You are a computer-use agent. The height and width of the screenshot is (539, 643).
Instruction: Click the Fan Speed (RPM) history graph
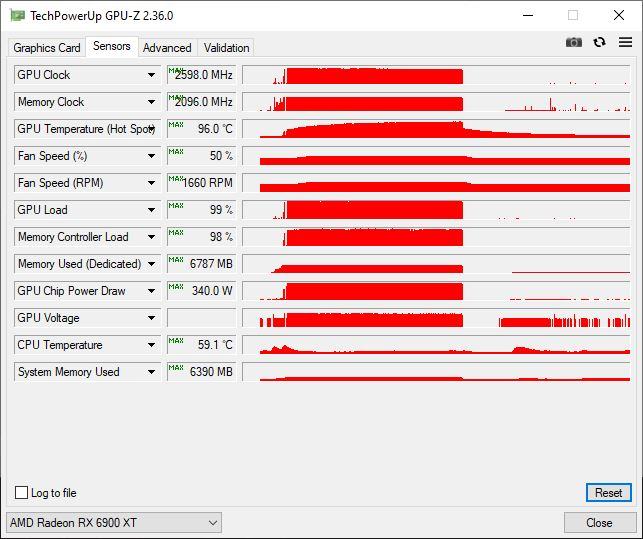pyautogui.click(x=436, y=183)
